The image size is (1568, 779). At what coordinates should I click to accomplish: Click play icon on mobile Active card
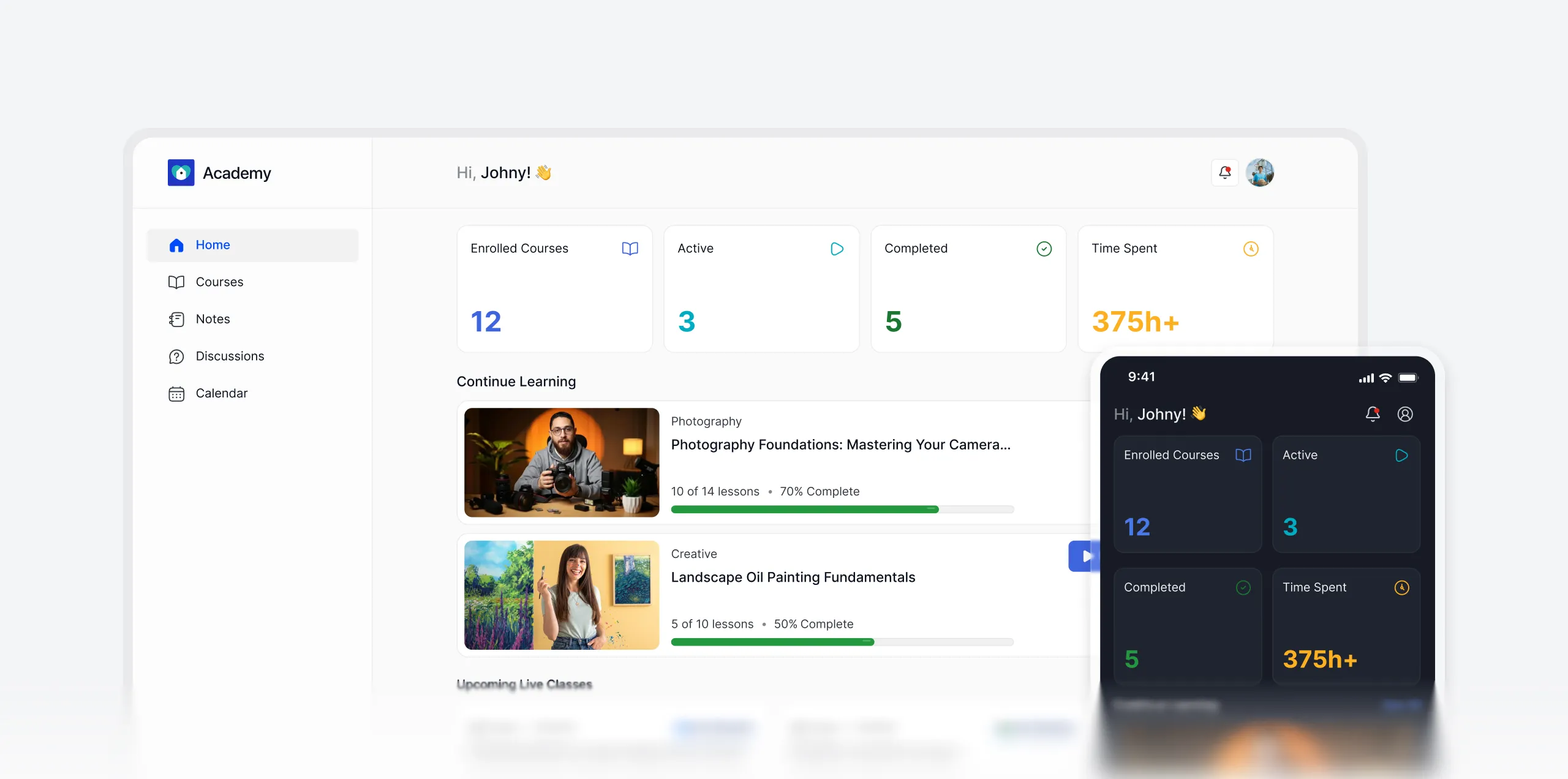pos(1401,455)
